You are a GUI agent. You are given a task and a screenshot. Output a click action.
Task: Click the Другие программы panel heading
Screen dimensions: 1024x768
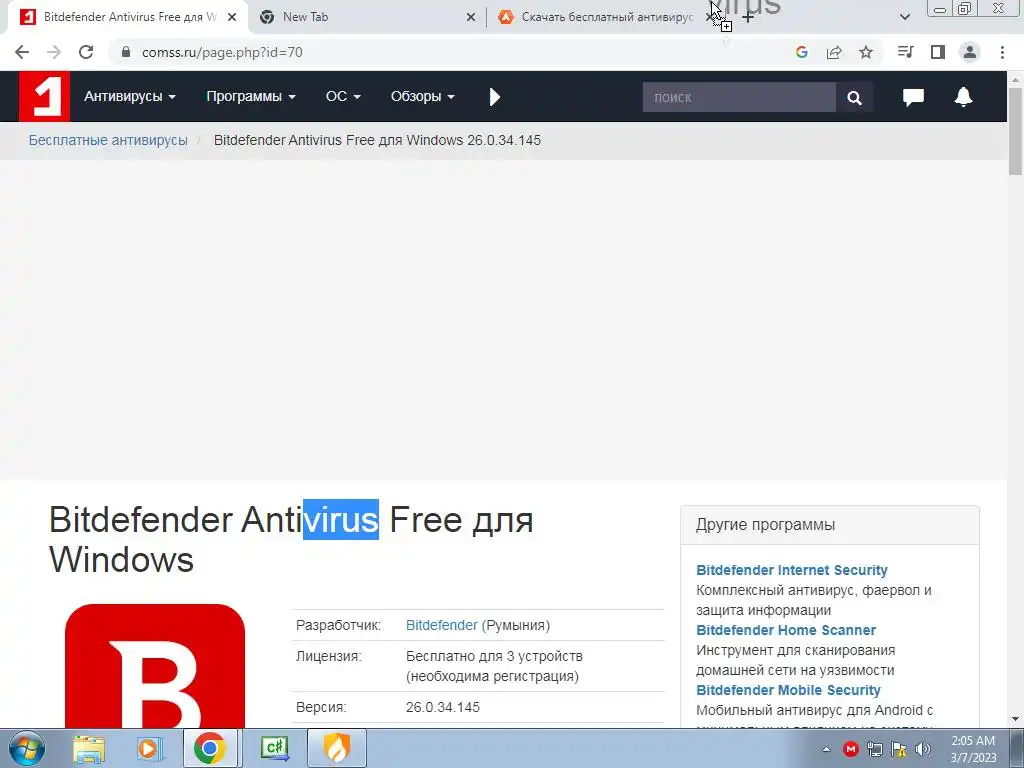[x=765, y=524]
